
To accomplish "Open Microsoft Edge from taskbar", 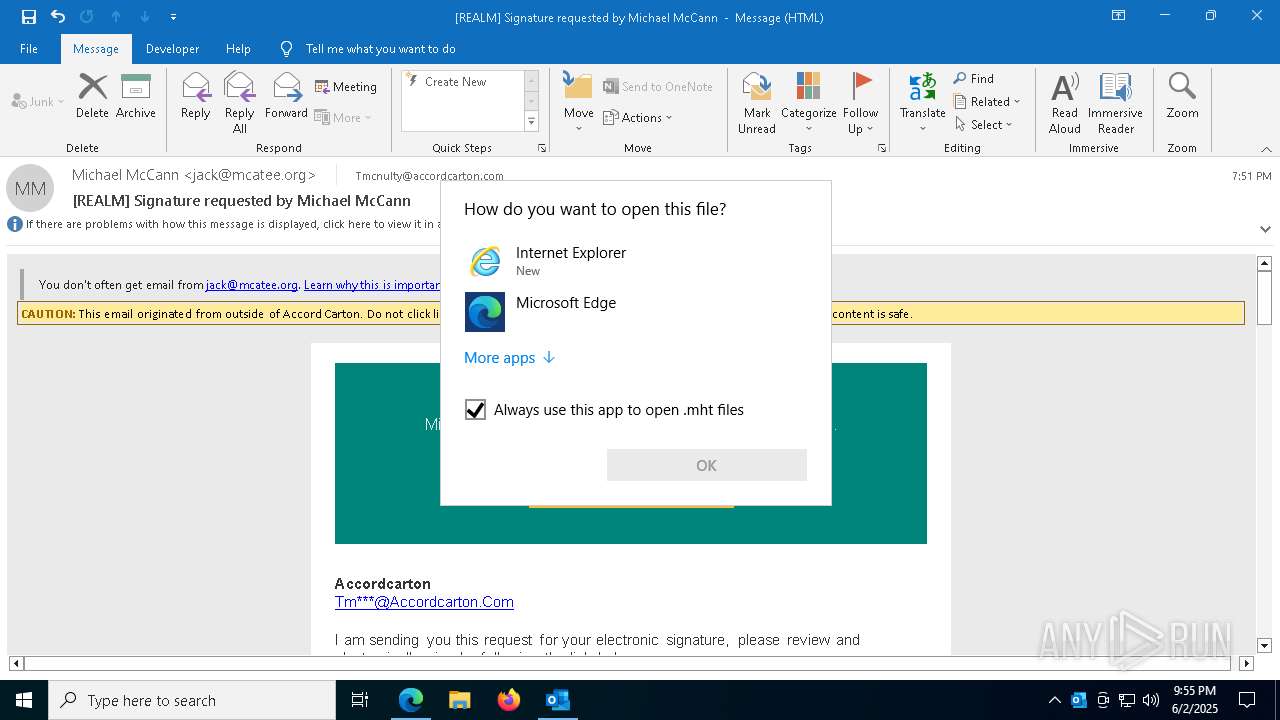I will coord(411,700).
